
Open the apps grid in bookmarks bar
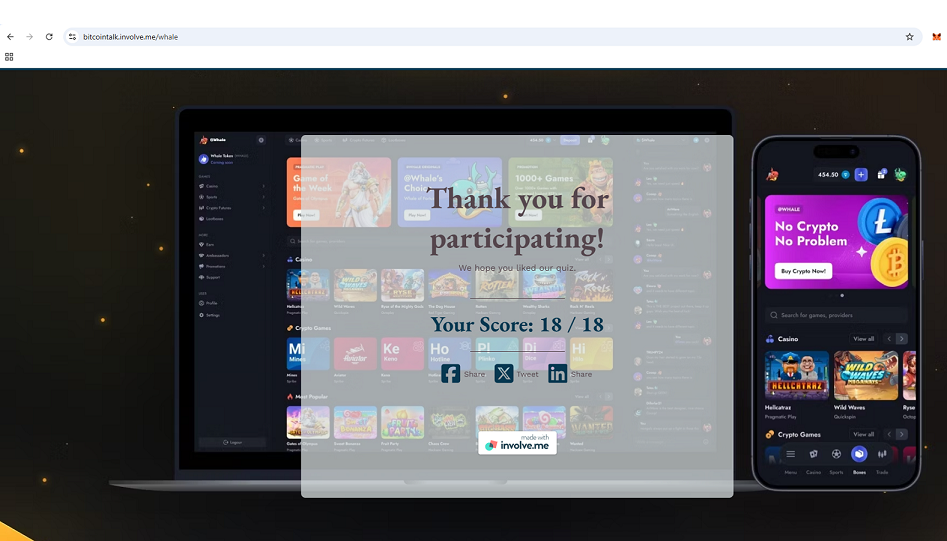[x=9, y=57]
